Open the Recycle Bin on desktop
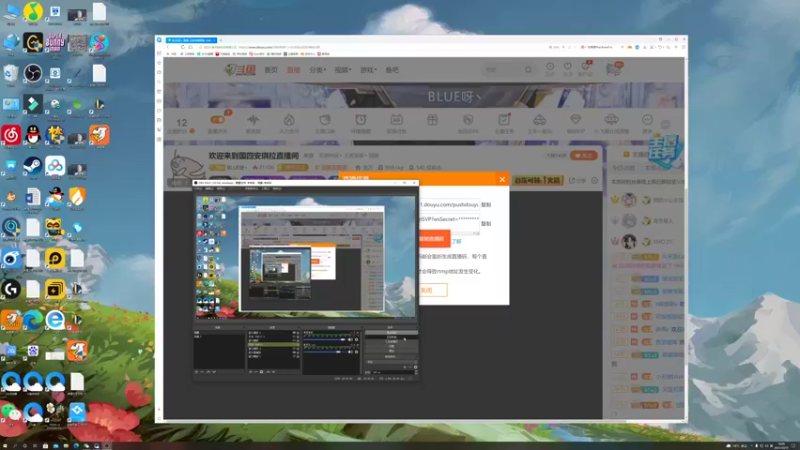This screenshot has height=450, width=800. pos(11,73)
